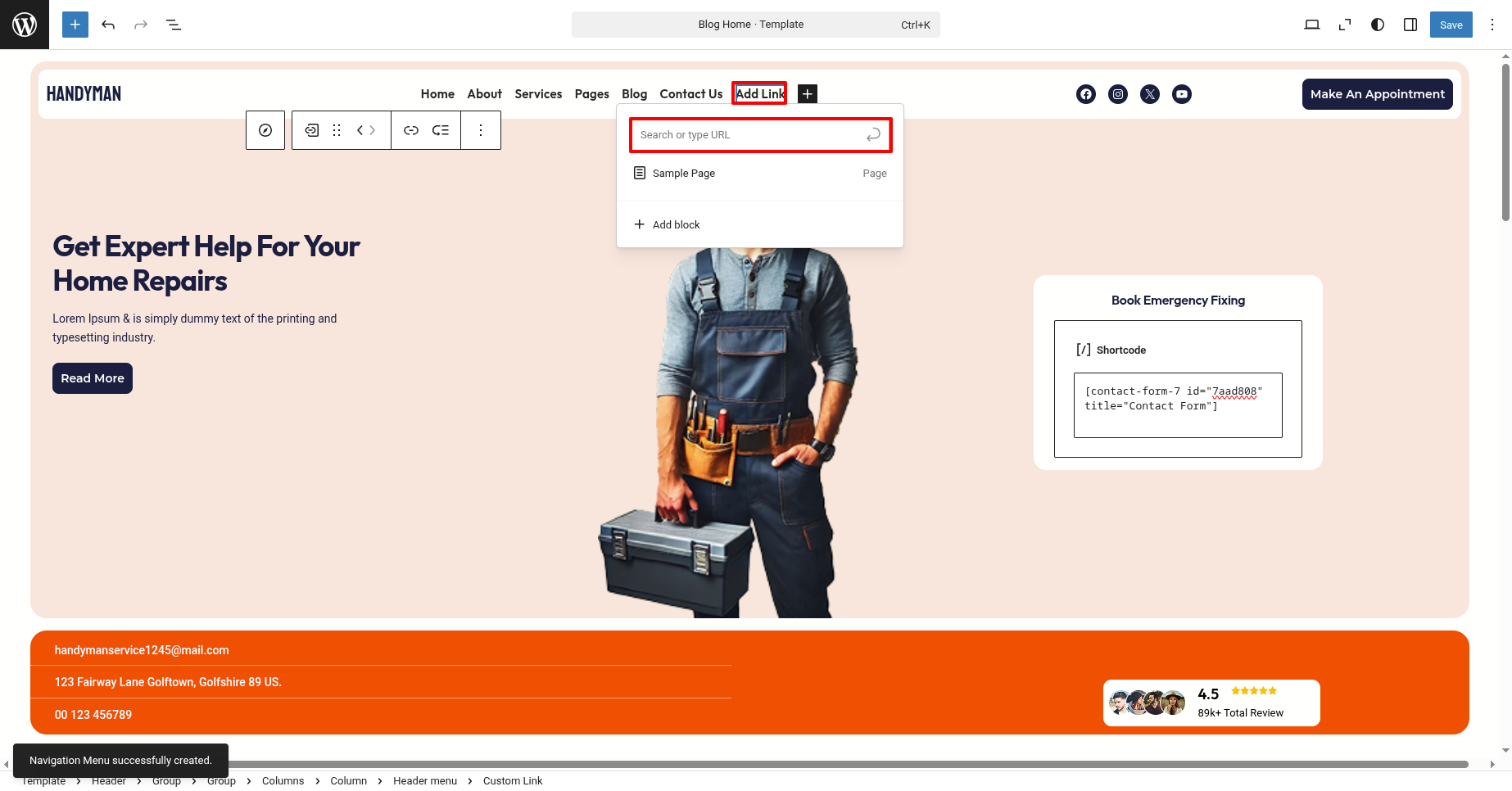
Task: Select the parent Navigation block compass icon
Action: (265, 130)
